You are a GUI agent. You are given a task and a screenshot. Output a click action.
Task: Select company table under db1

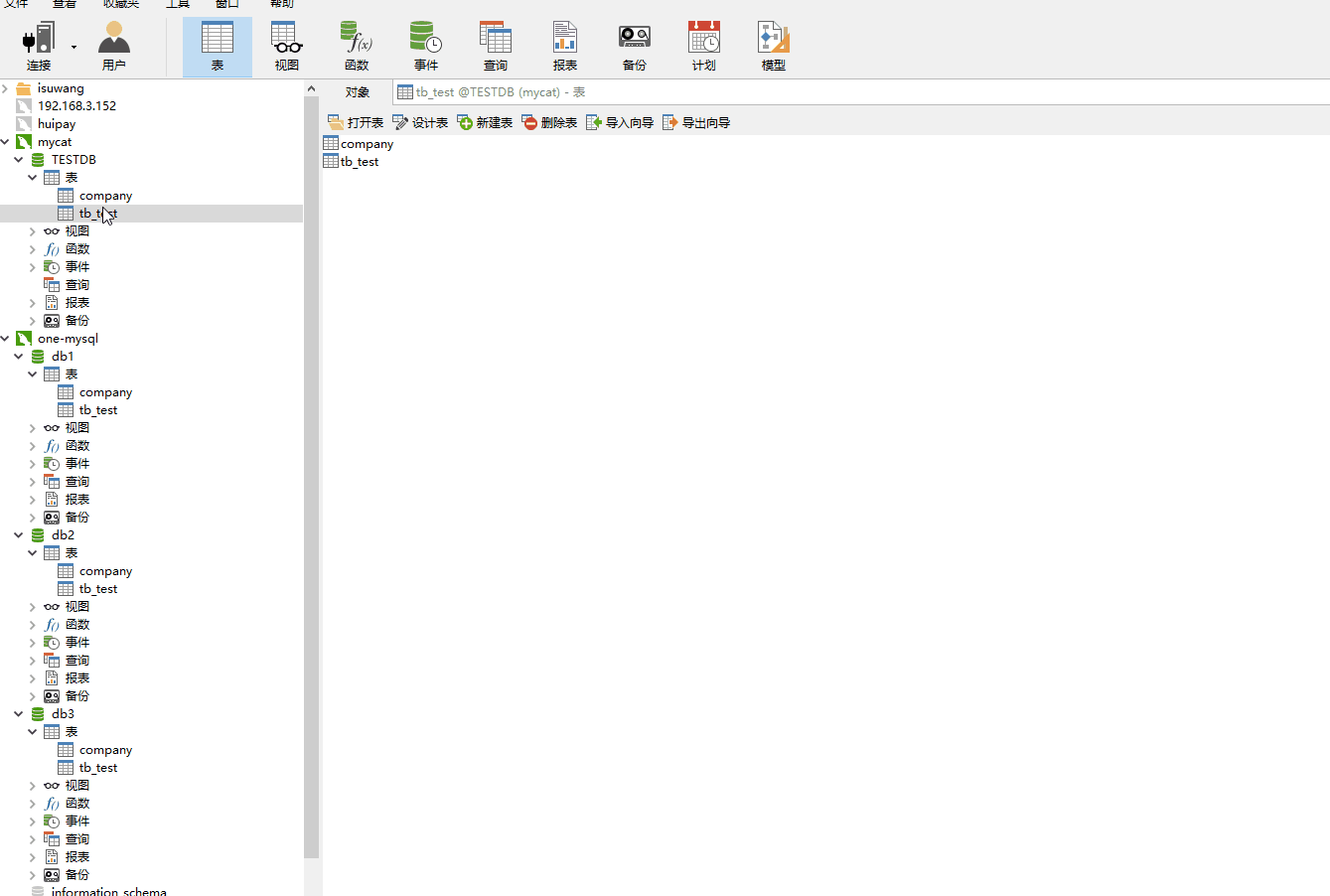click(x=105, y=392)
